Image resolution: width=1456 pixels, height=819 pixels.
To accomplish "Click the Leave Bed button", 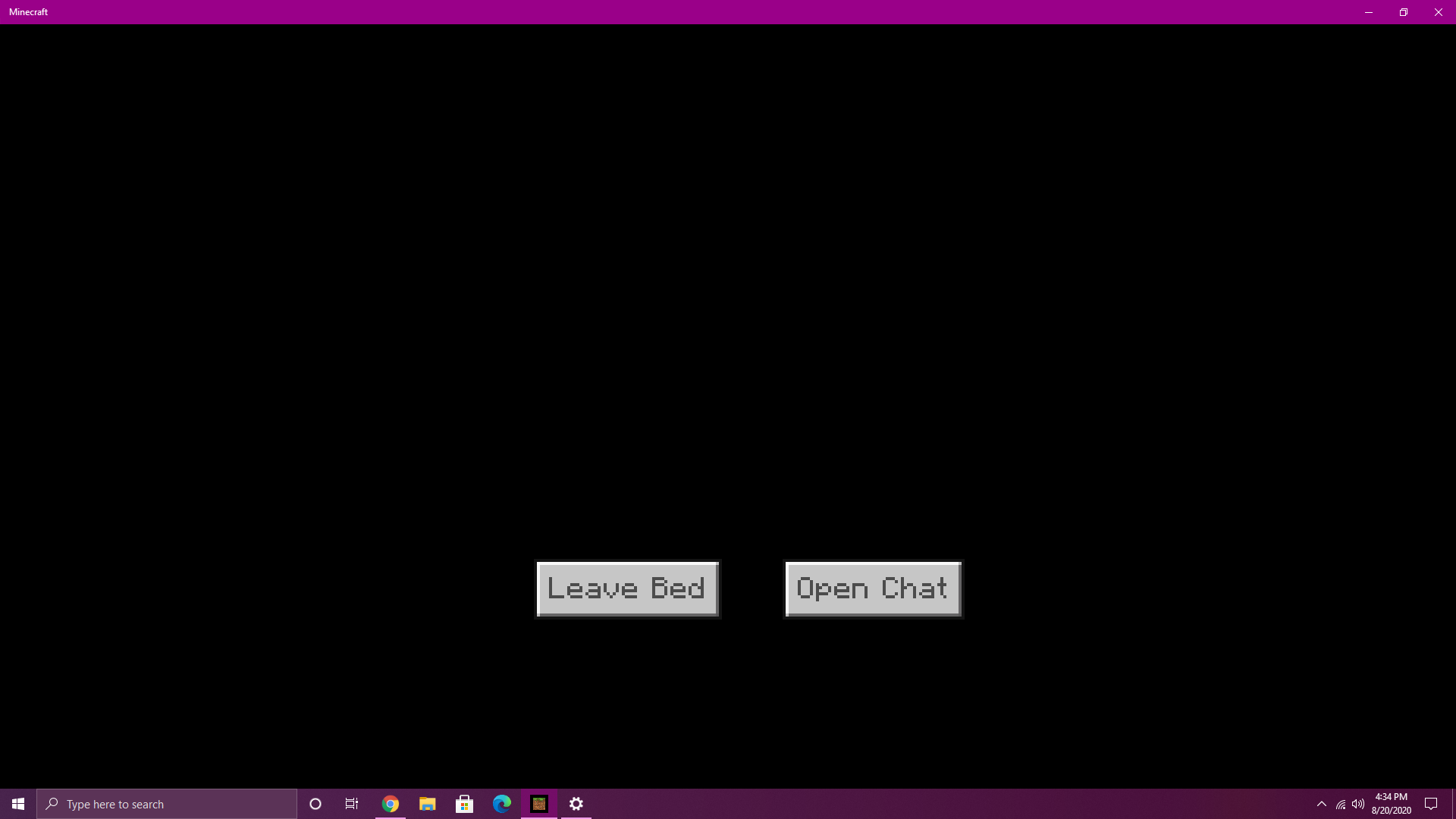I will pyautogui.click(x=627, y=589).
